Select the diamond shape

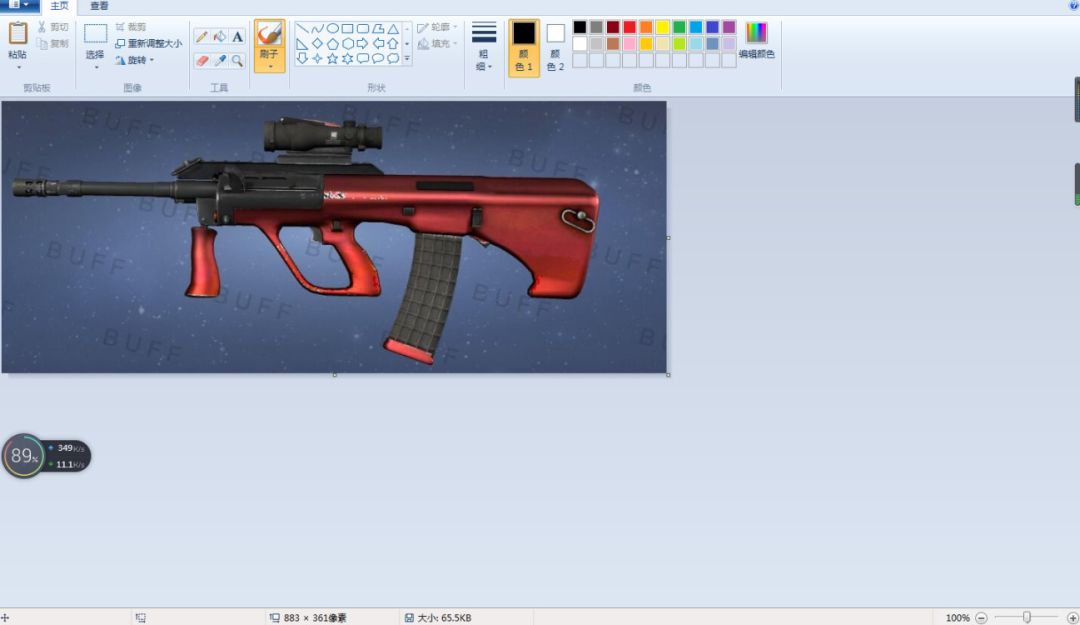coord(317,43)
